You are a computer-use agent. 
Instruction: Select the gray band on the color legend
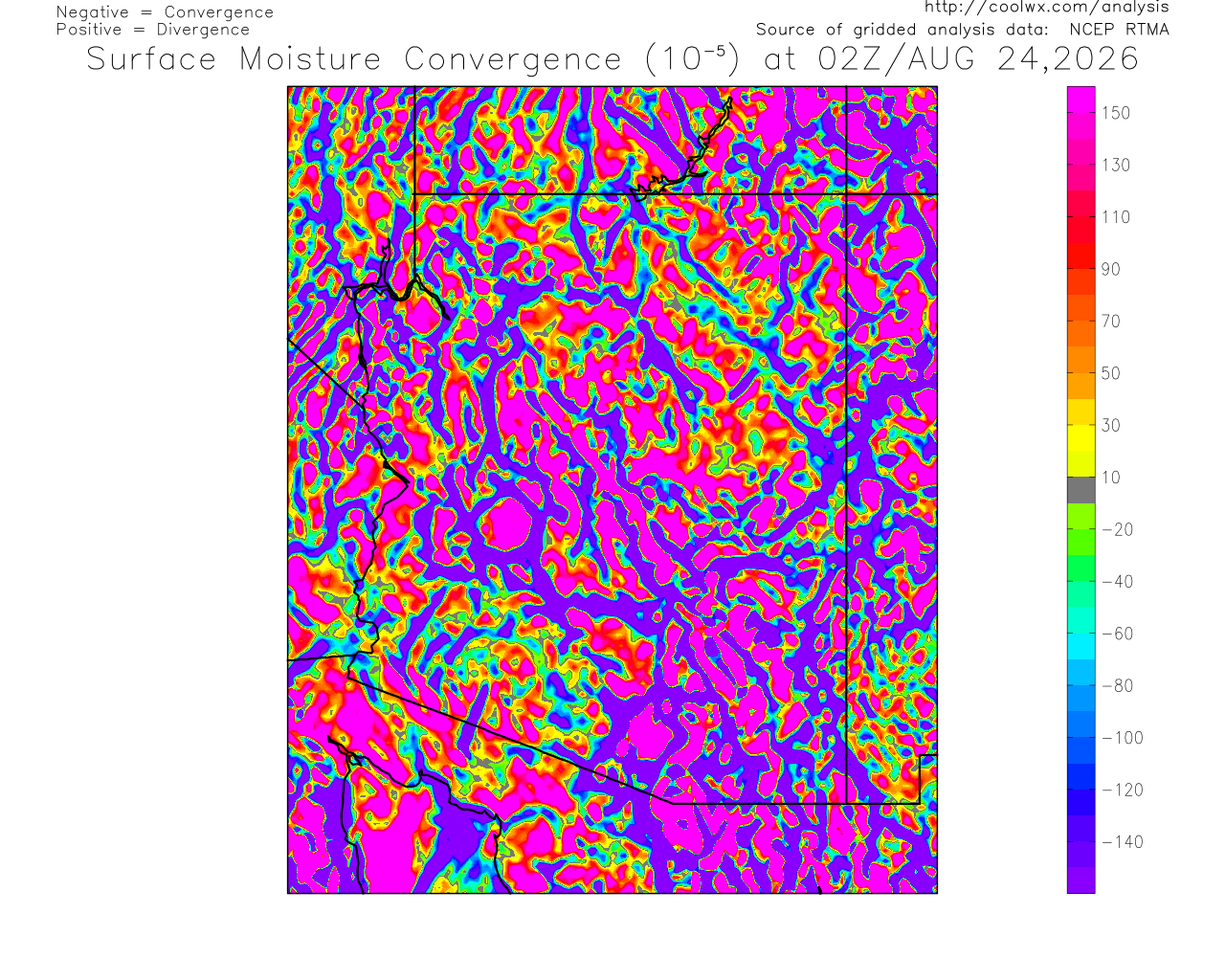[1081, 490]
